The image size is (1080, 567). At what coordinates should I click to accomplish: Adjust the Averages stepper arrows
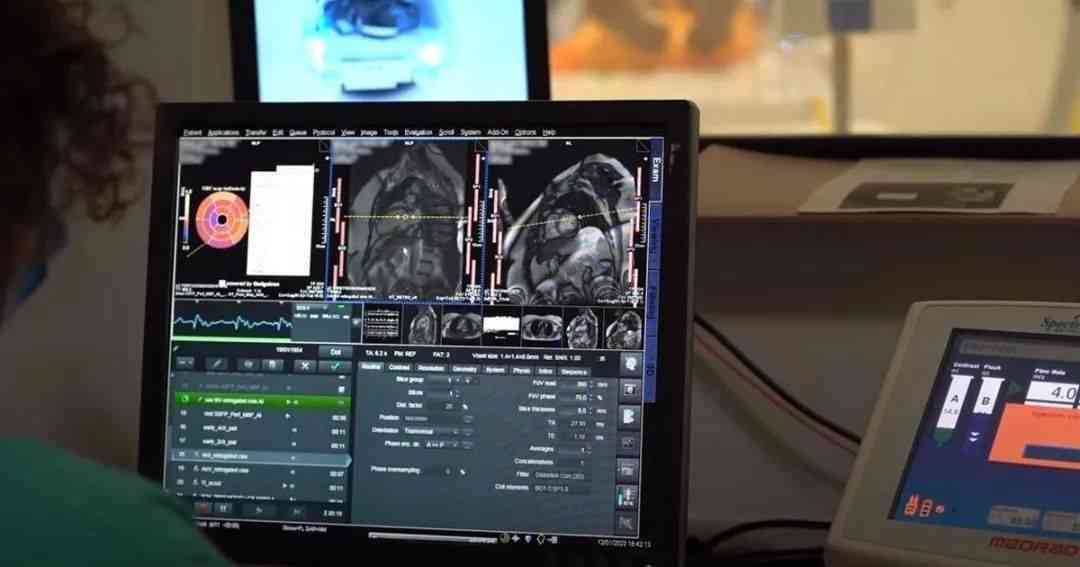tap(591, 449)
